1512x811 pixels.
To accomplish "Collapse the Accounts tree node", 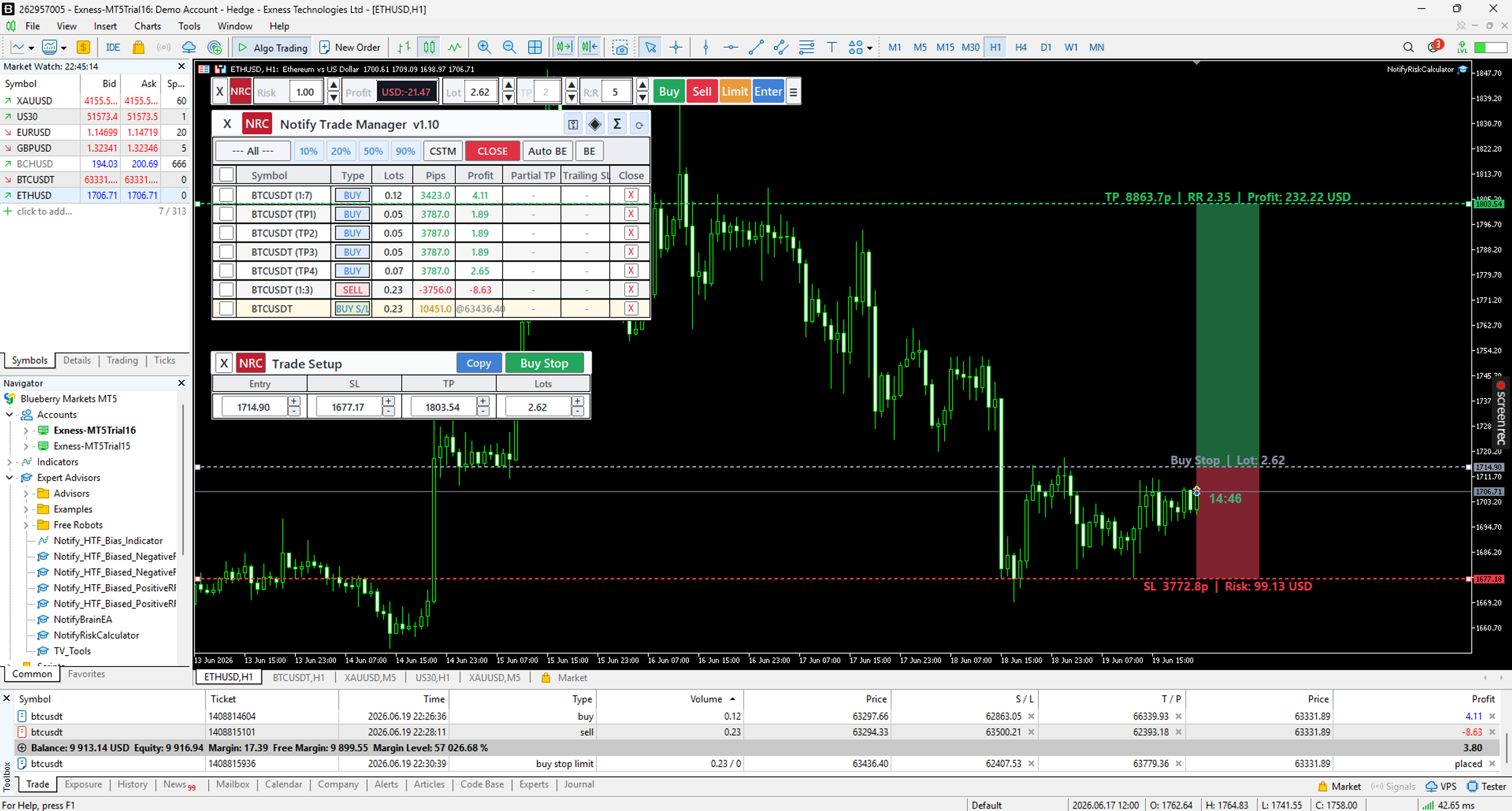I will [9, 415].
